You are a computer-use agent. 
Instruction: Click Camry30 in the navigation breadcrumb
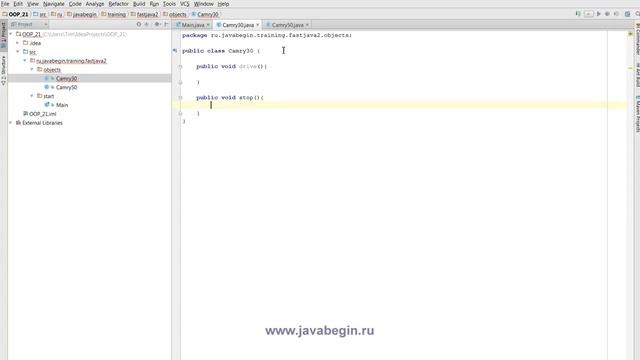click(x=205, y=14)
